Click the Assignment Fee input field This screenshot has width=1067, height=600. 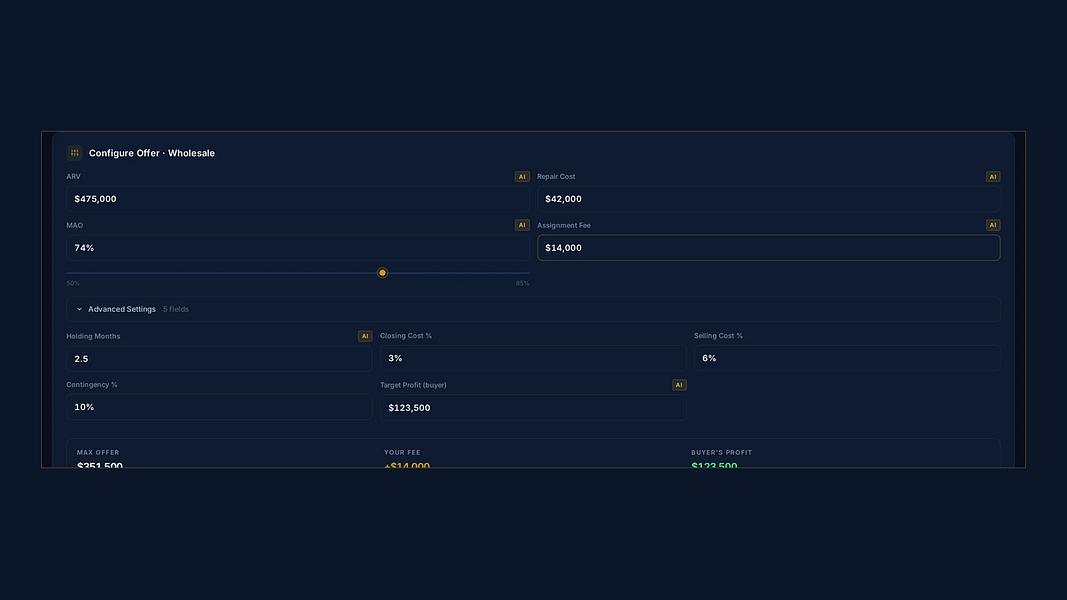(769, 248)
